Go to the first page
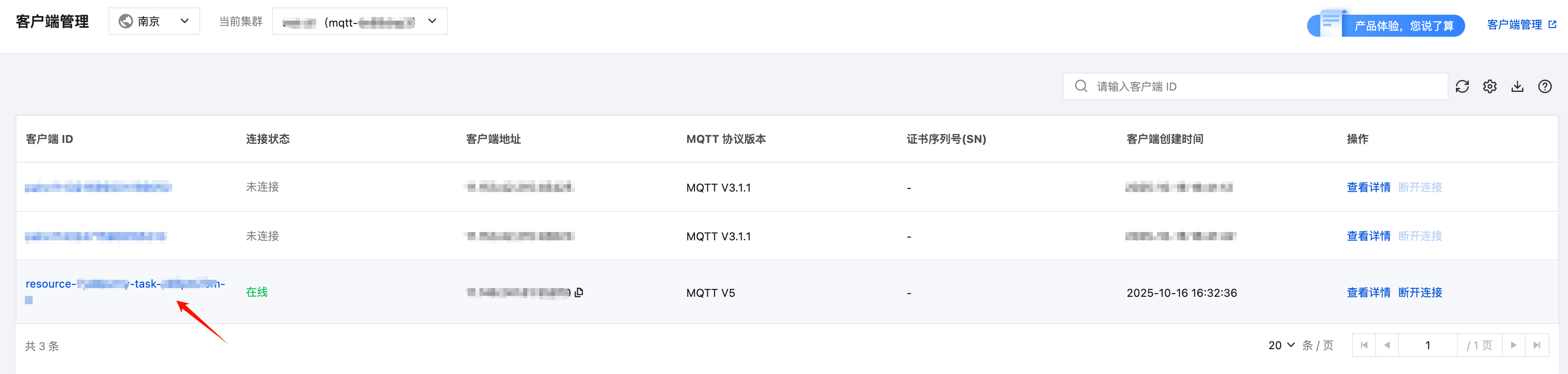The image size is (1568, 374). coord(1364,346)
